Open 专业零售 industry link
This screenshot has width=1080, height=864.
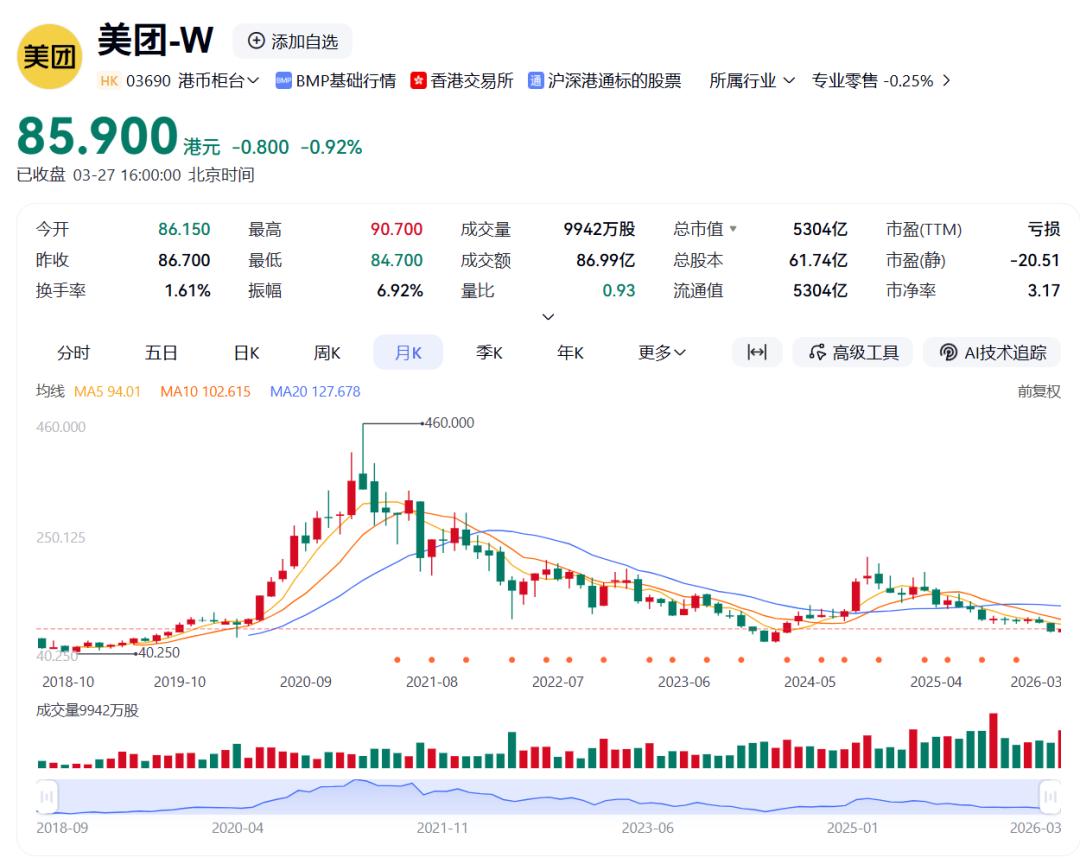(844, 81)
